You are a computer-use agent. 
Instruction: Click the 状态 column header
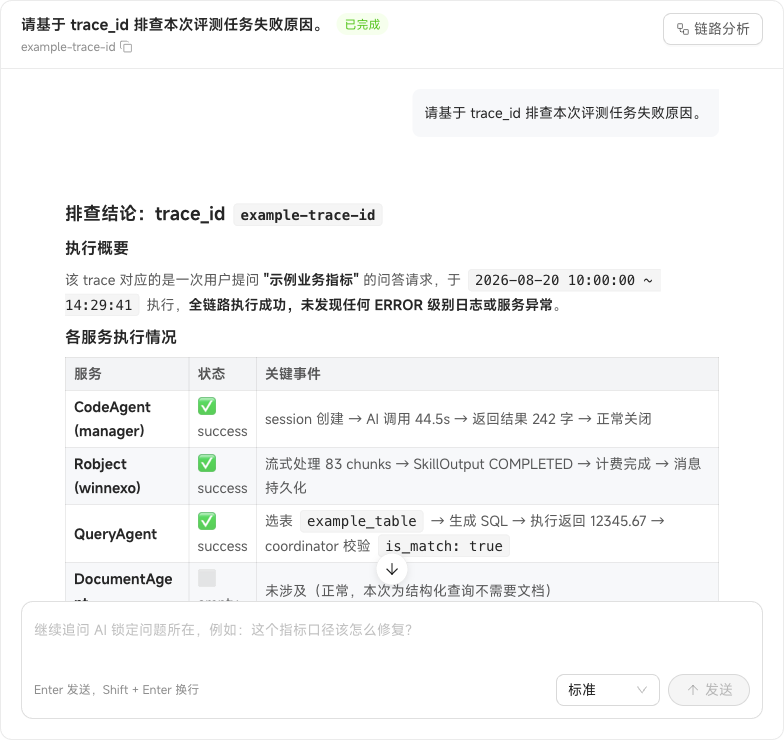222,374
